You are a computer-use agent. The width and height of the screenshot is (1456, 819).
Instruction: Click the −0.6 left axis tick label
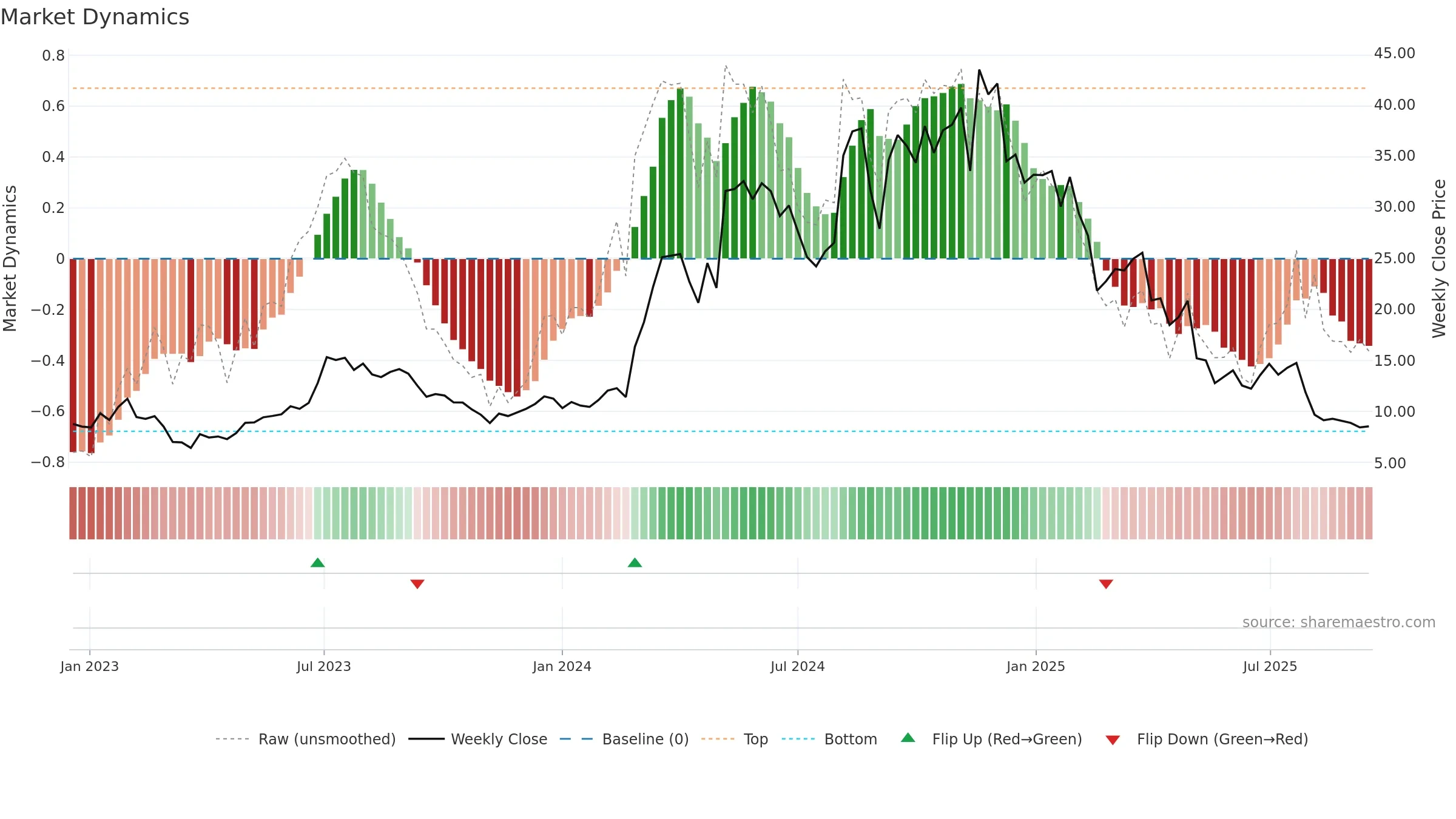[48, 411]
